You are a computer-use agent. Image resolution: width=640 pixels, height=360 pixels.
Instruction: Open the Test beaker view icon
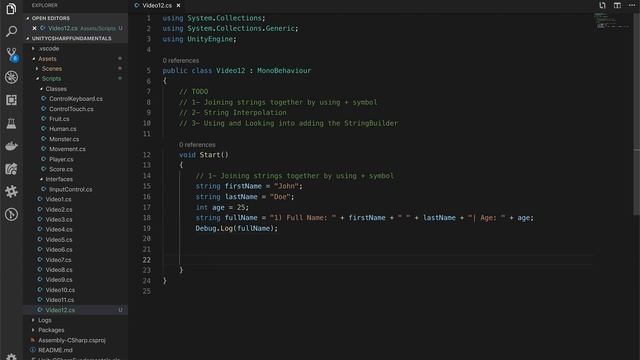pyautogui.click(x=11, y=123)
